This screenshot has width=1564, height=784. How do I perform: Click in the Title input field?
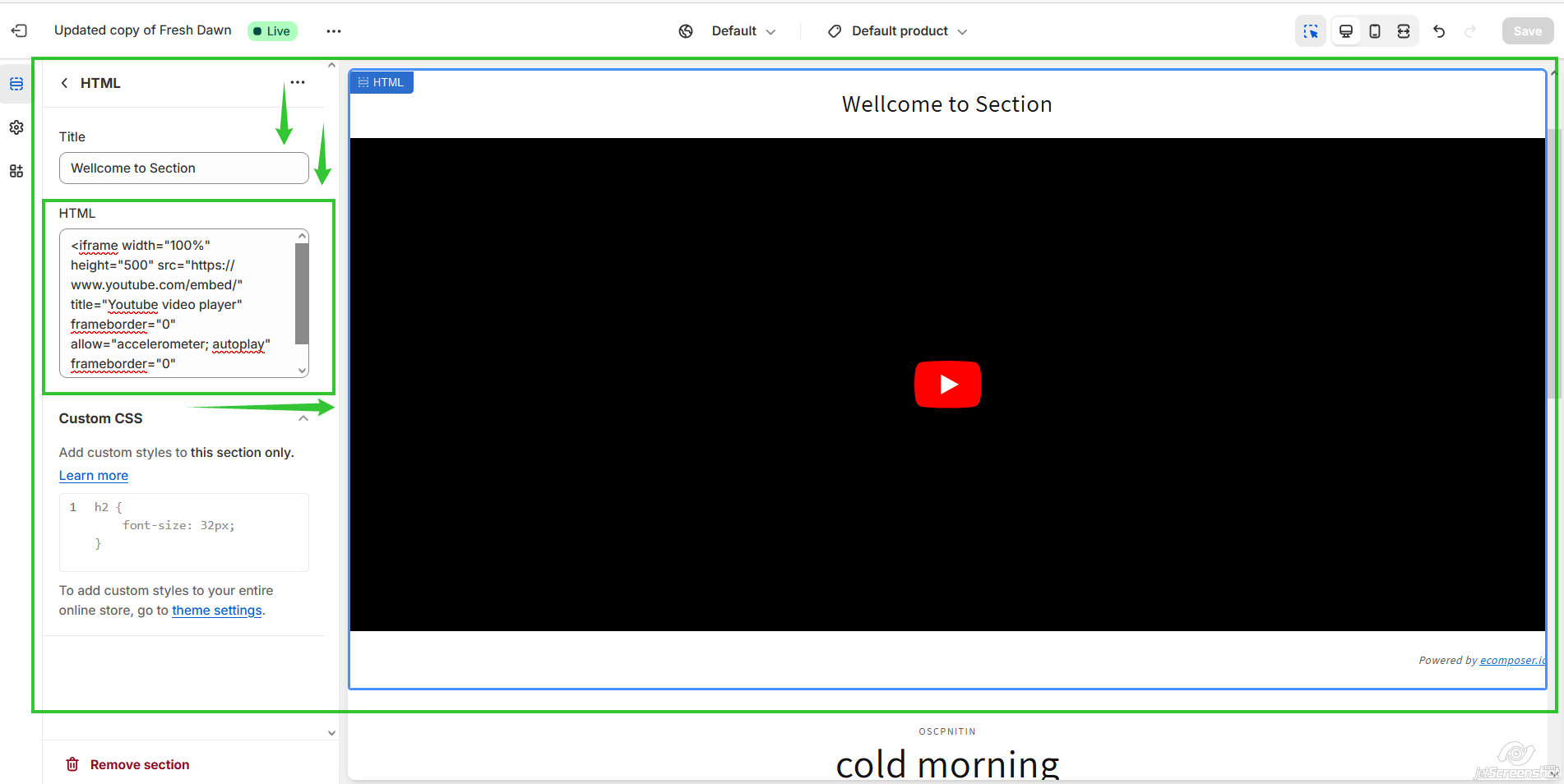183,168
